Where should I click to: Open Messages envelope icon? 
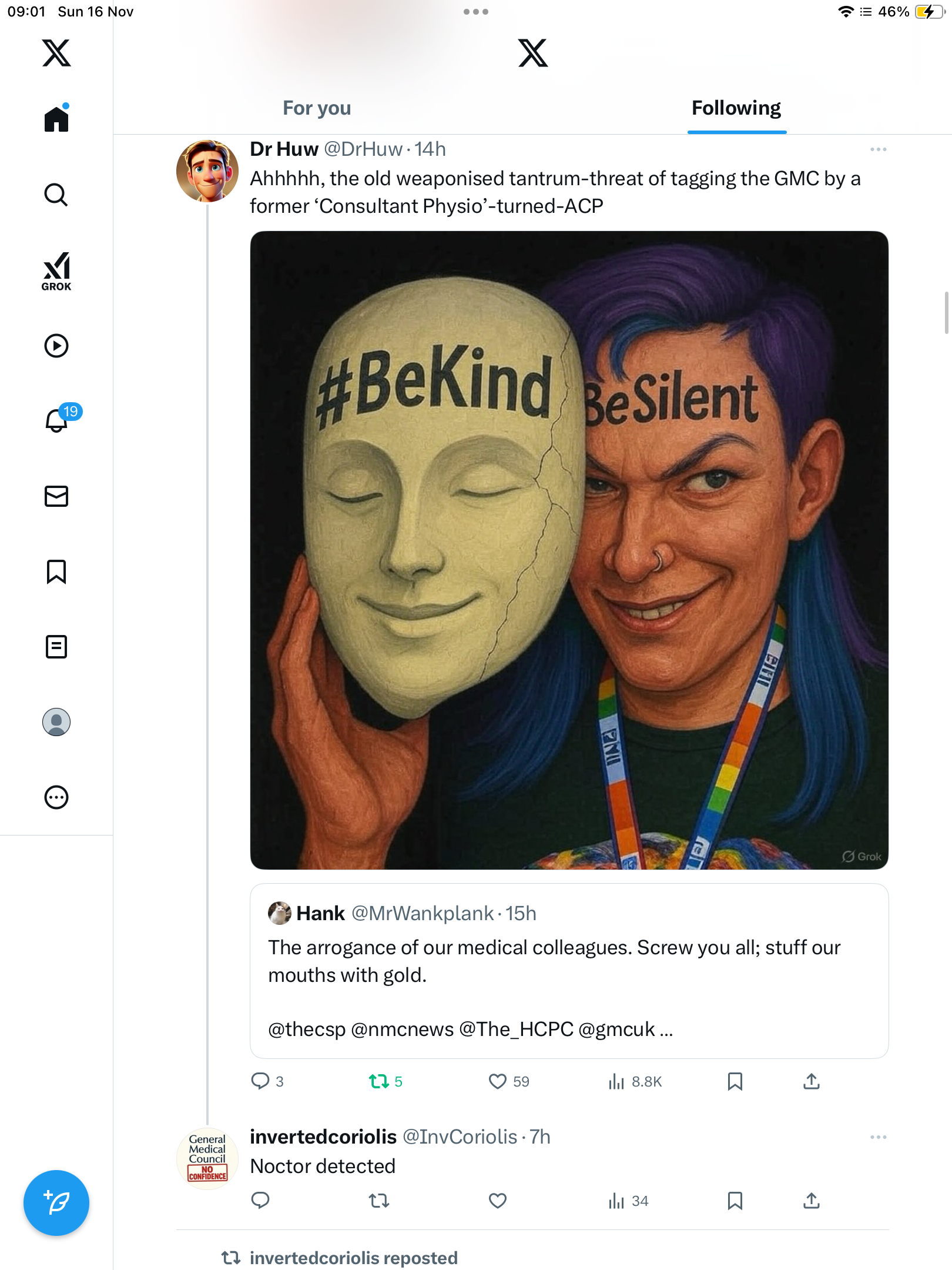tap(56, 496)
